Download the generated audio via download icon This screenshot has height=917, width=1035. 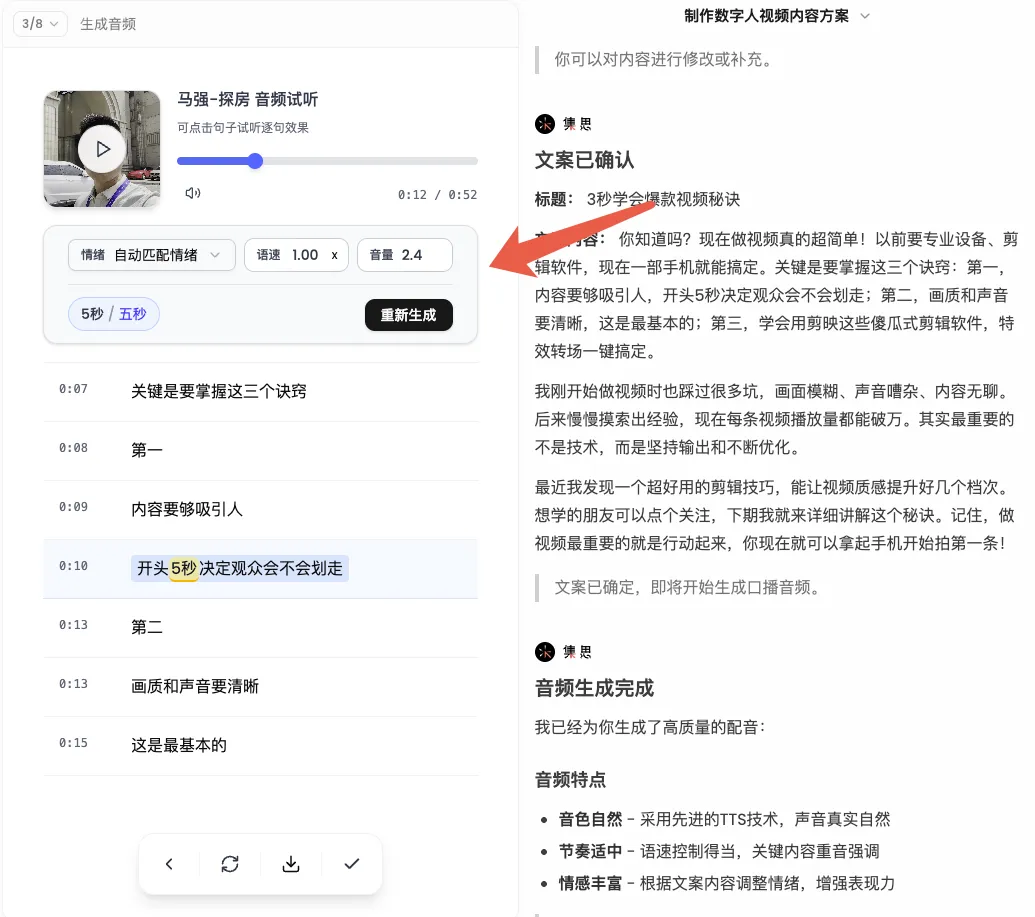[x=291, y=863]
